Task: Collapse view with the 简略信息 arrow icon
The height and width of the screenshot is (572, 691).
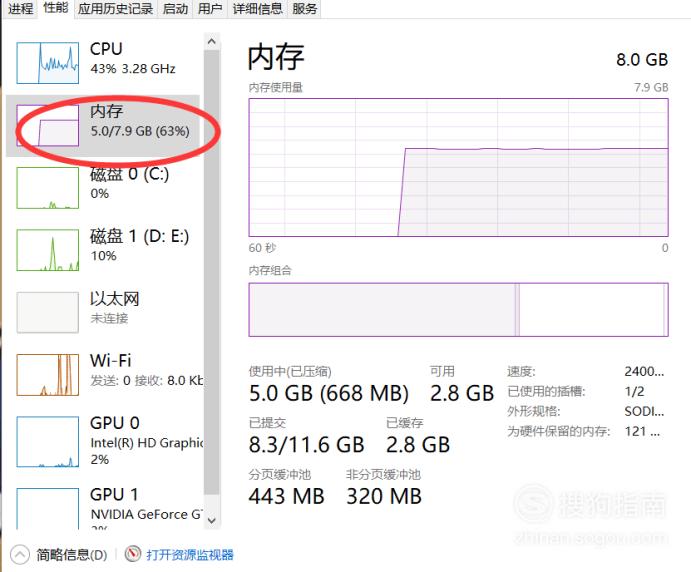Action: coord(19,555)
